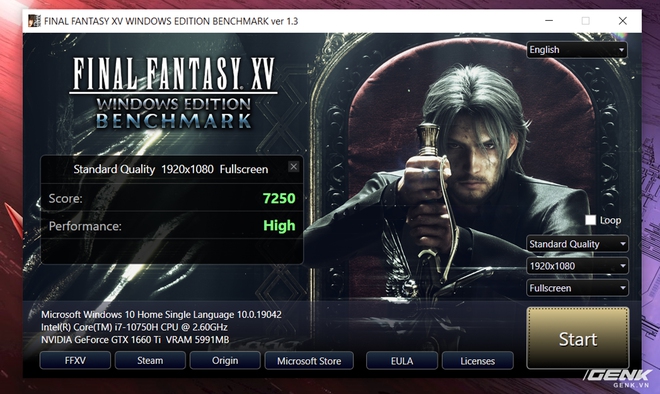Select the 7250 score value
This screenshot has width=660, height=394.
tap(279, 198)
